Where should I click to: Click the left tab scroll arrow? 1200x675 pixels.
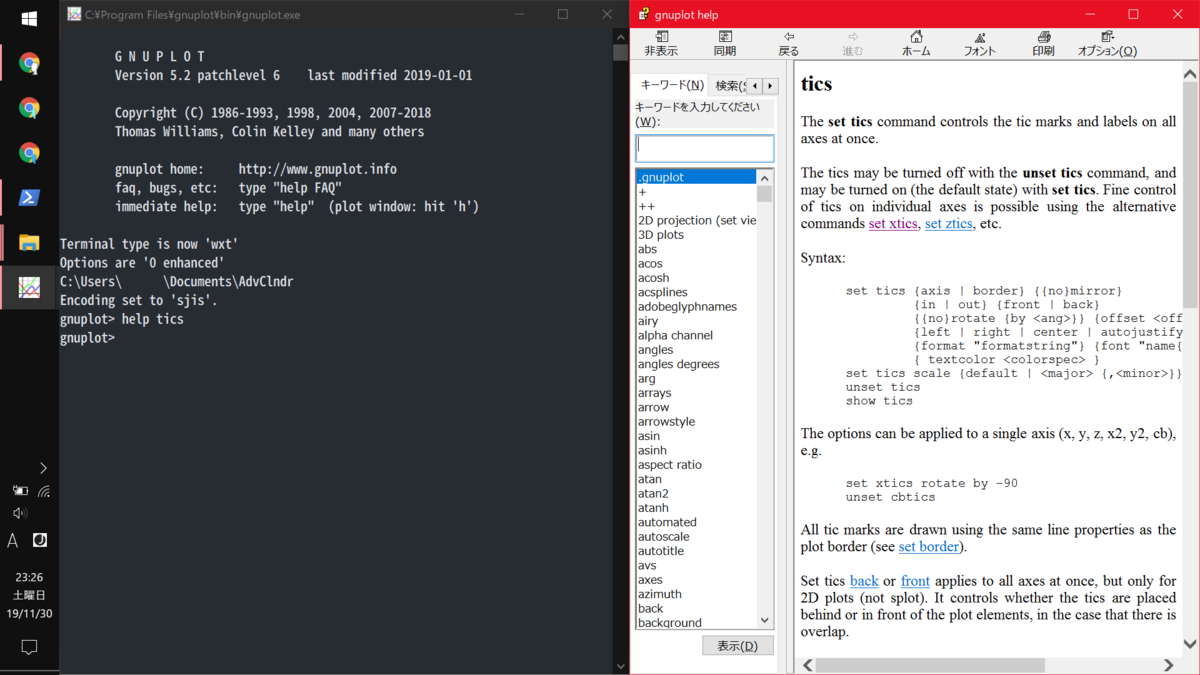coord(755,86)
